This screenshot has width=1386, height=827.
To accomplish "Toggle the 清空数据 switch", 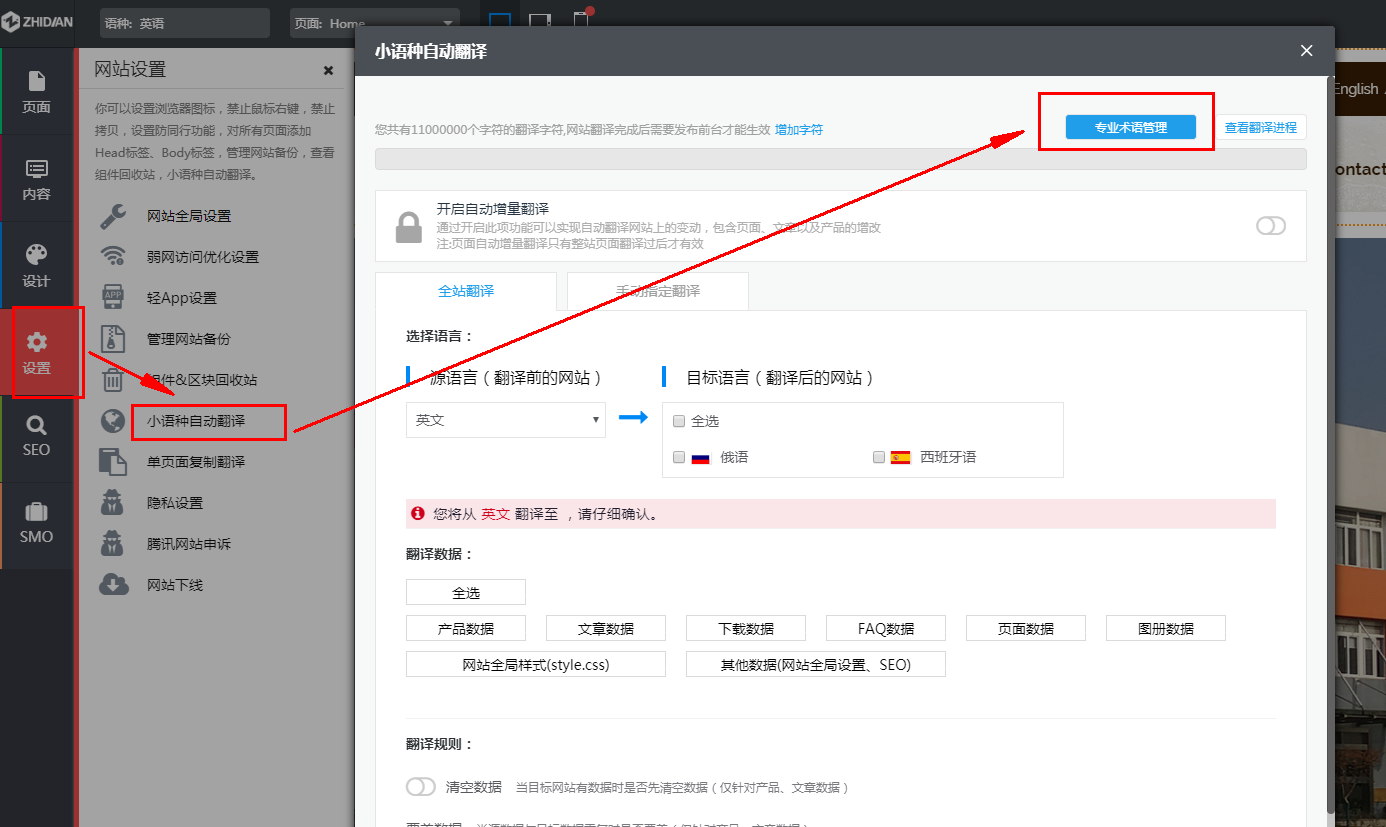I will pos(421,786).
